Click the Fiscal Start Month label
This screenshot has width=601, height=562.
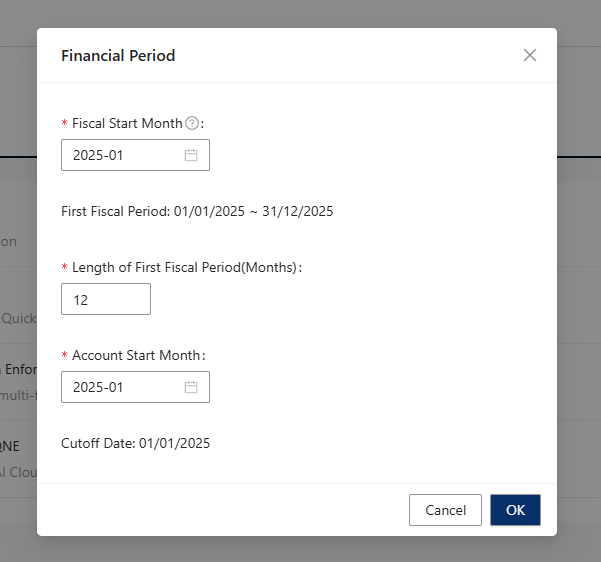pyautogui.click(x=127, y=123)
